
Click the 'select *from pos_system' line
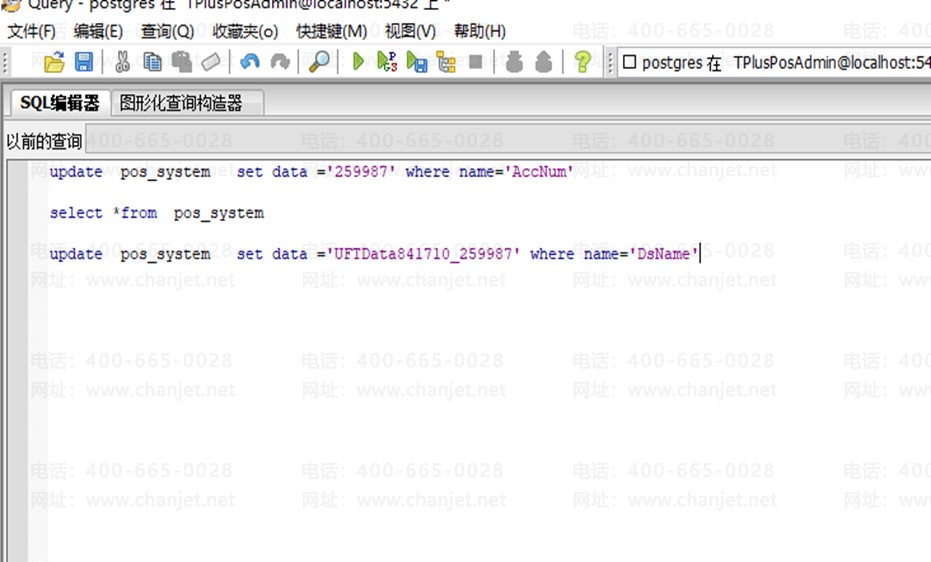[156, 213]
